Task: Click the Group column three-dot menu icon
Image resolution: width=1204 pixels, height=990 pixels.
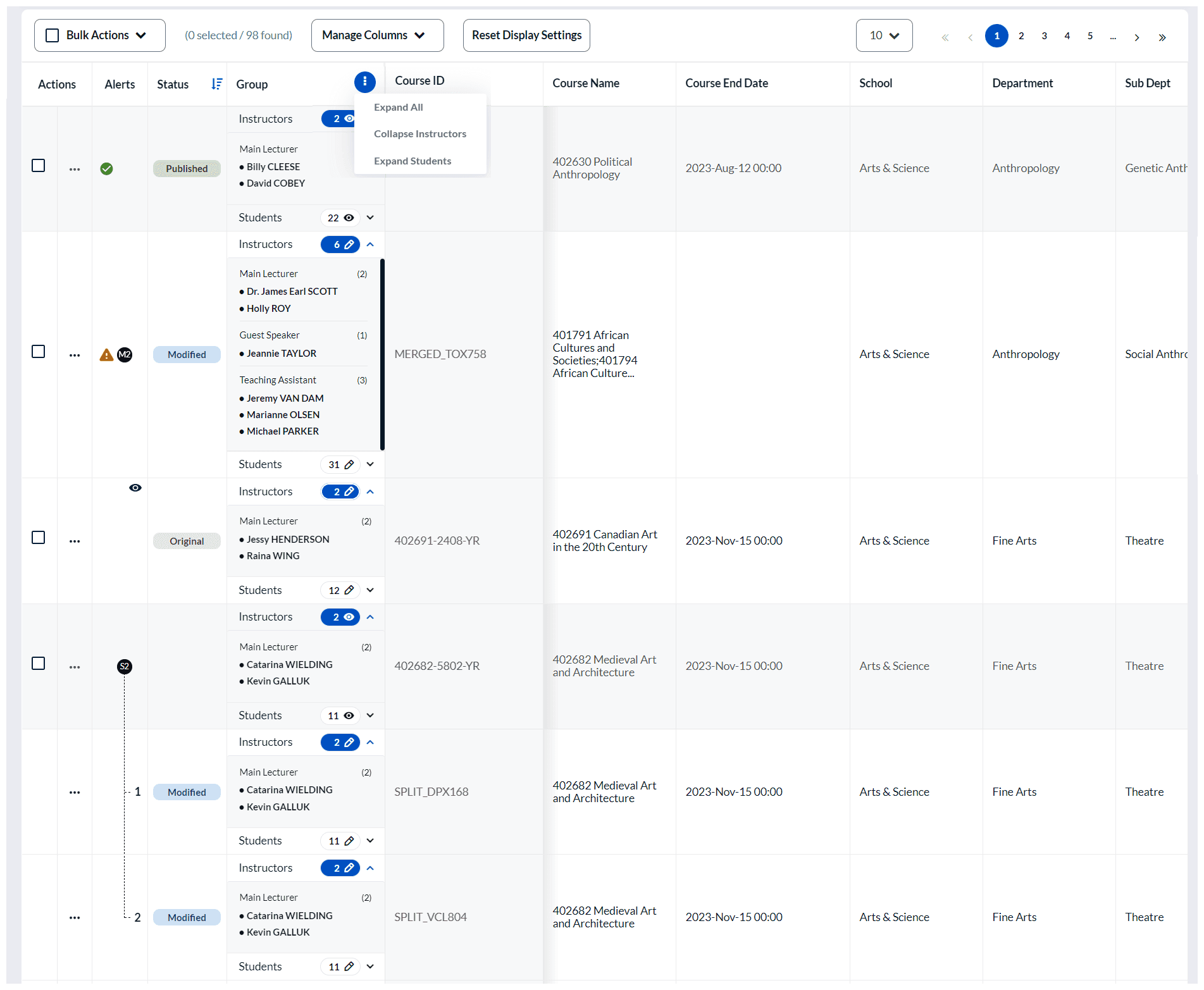Action: tap(364, 82)
